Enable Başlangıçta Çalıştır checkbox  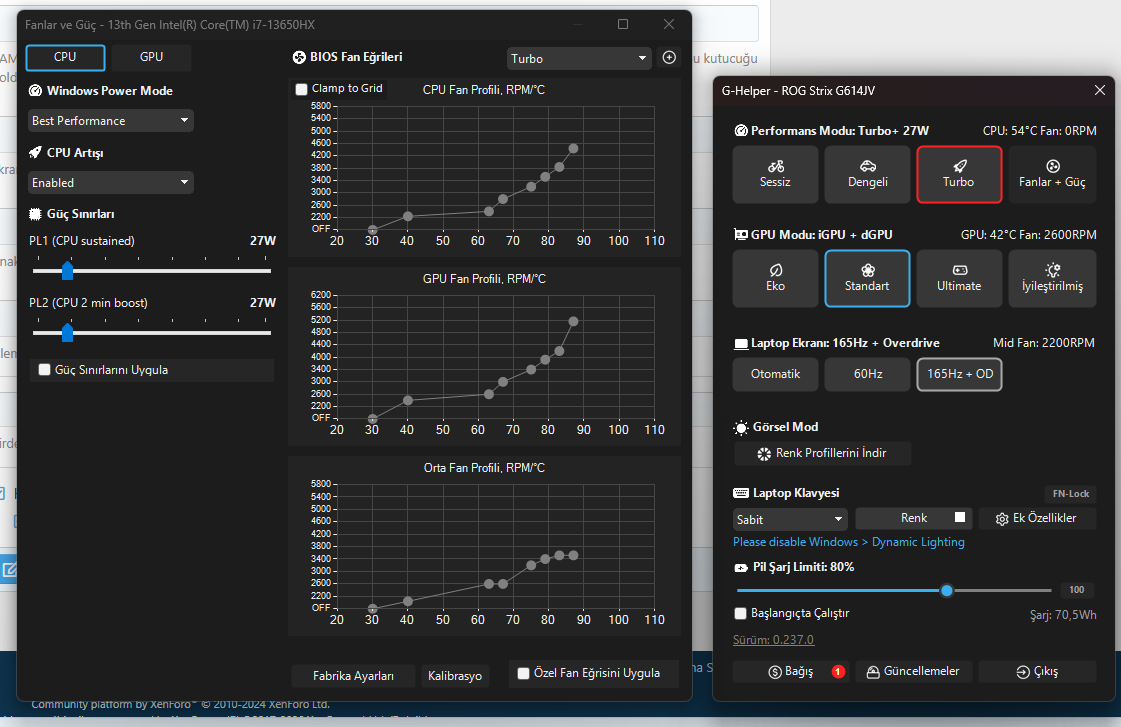741,613
